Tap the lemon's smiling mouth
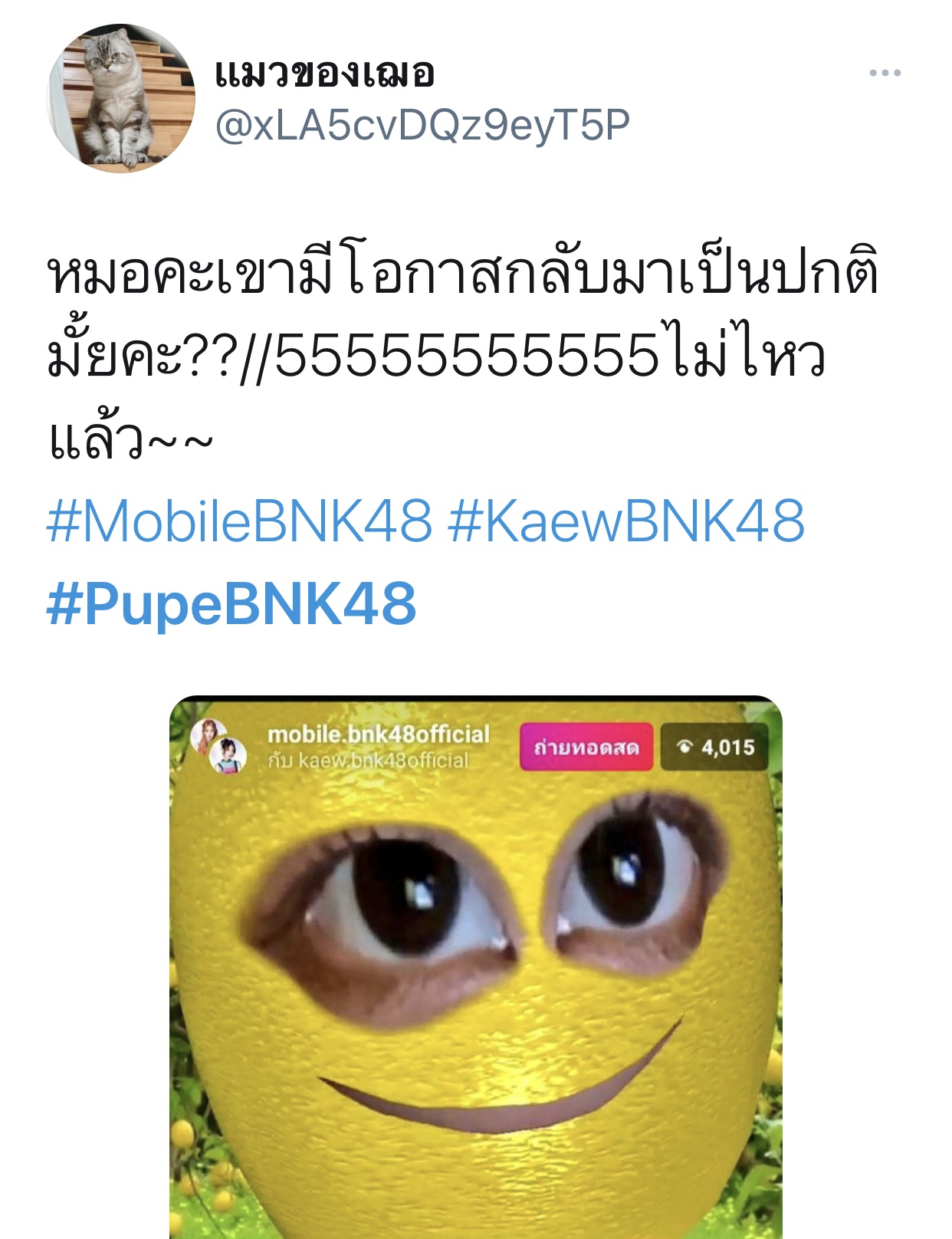The image size is (952, 1239). [x=498, y=1081]
